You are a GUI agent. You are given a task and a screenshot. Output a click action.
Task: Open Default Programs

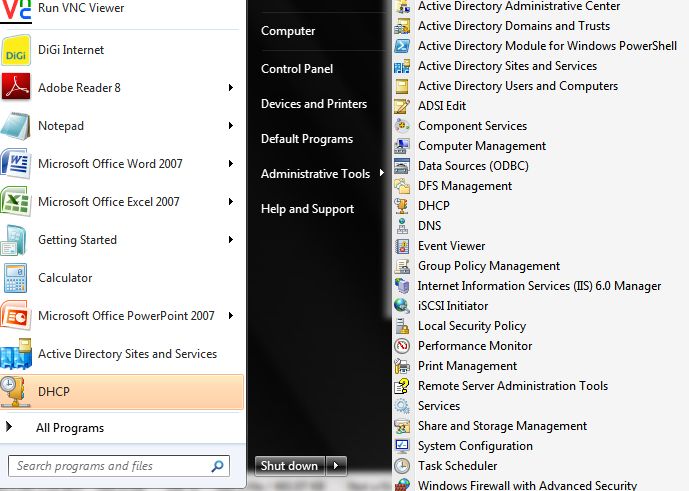tap(307, 139)
